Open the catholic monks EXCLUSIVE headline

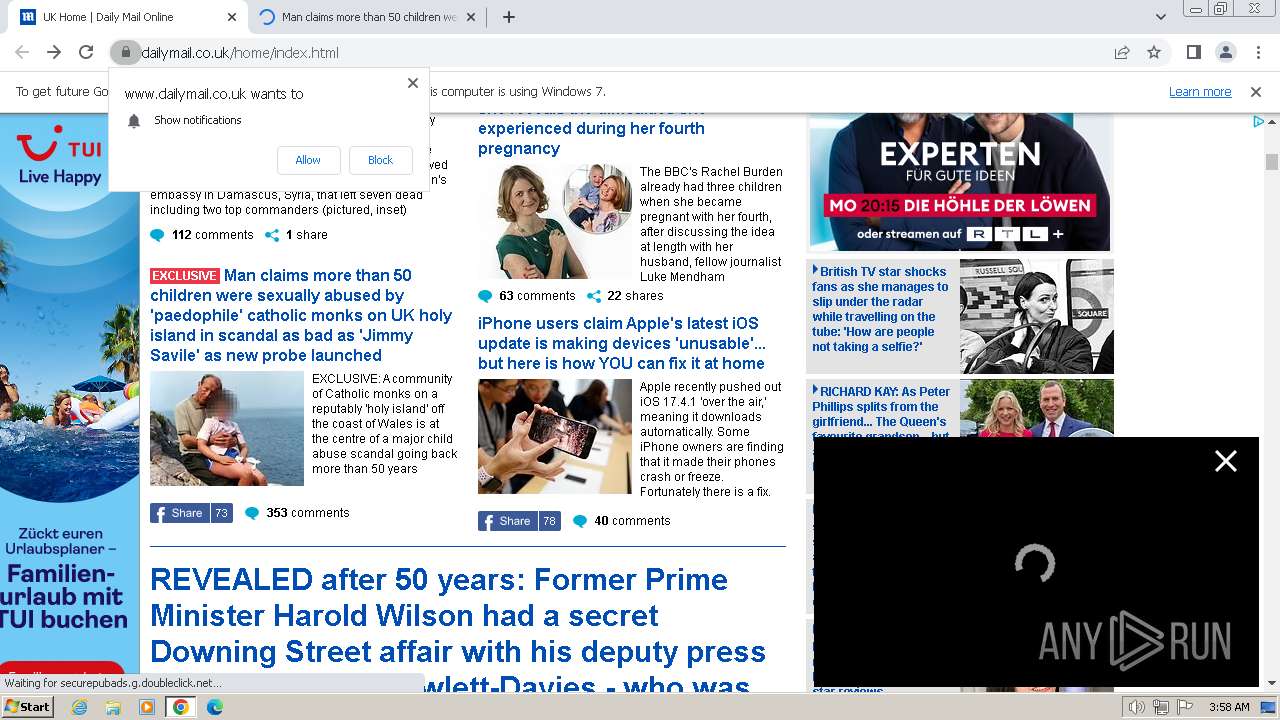(301, 315)
